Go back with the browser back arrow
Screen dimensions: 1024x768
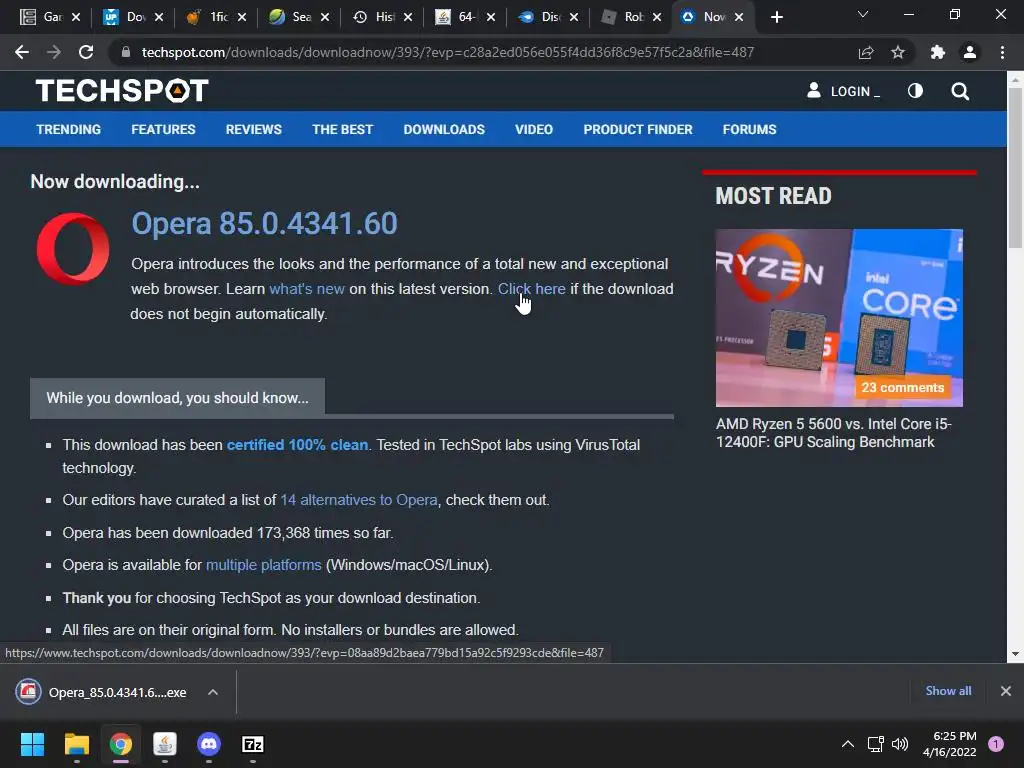[x=22, y=52]
